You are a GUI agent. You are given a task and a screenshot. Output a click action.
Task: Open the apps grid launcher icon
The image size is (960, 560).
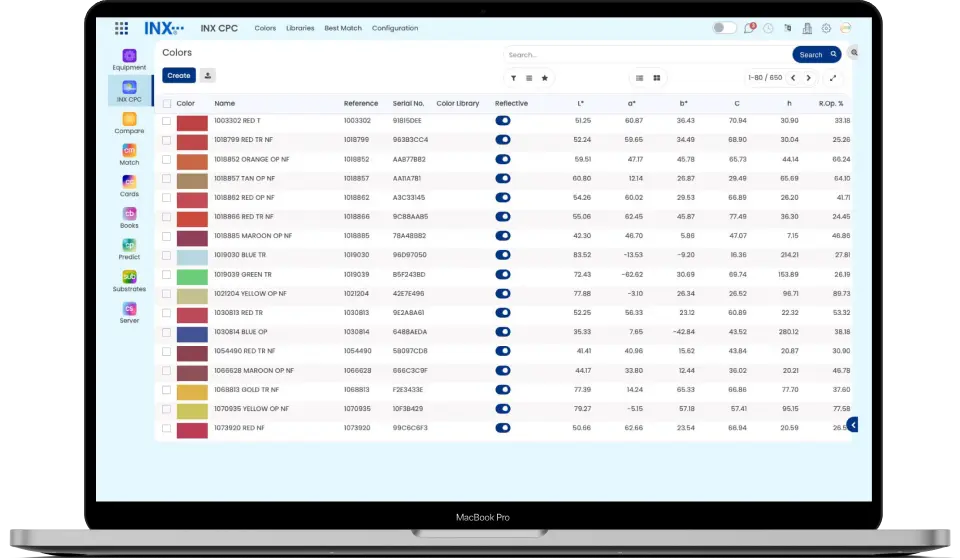click(121, 28)
